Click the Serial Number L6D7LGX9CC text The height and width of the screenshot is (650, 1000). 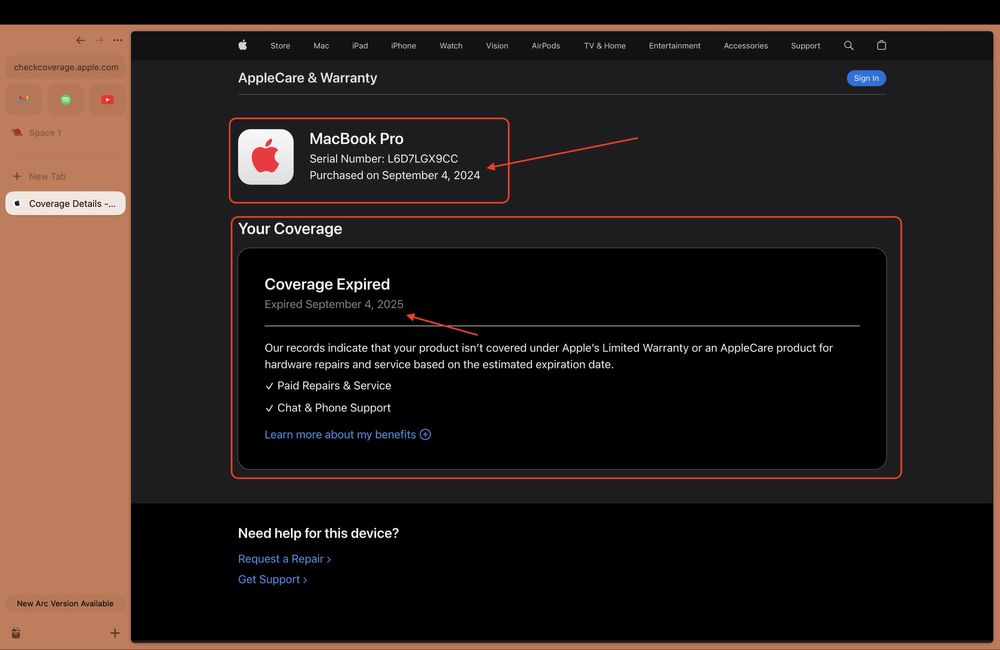(383, 159)
